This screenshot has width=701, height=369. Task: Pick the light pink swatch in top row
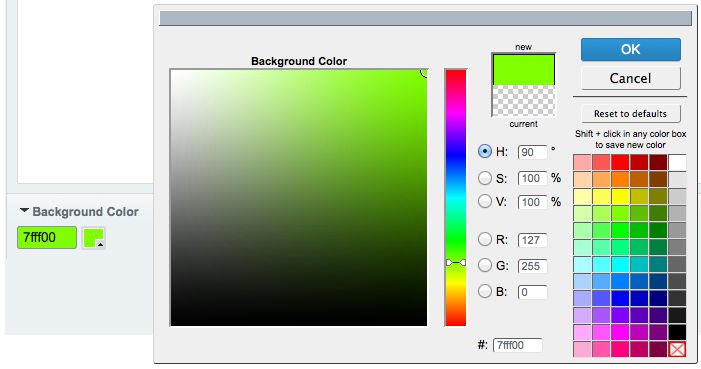pos(582,162)
